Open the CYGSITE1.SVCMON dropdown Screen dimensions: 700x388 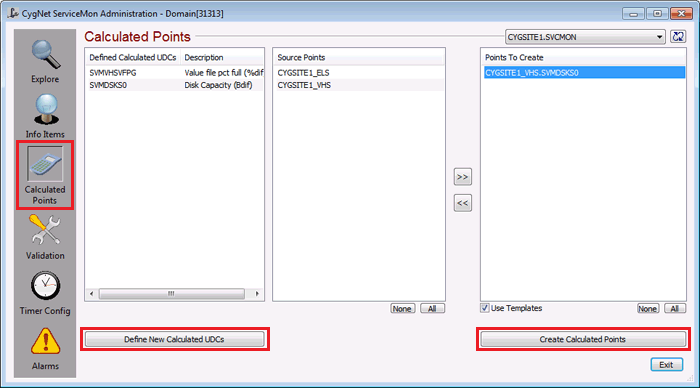tap(585, 37)
